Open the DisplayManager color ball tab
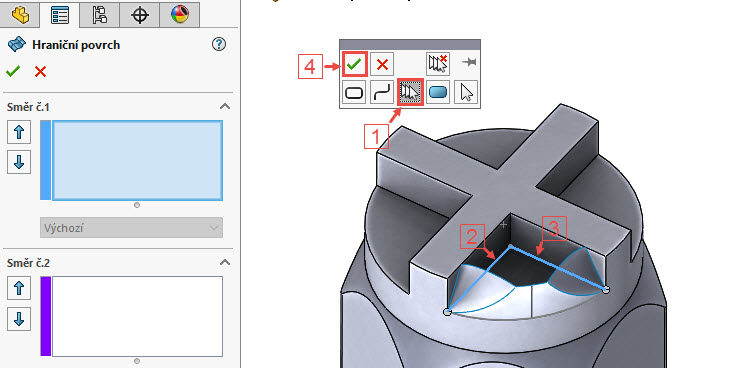750x368 pixels. [x=180, y=14]
